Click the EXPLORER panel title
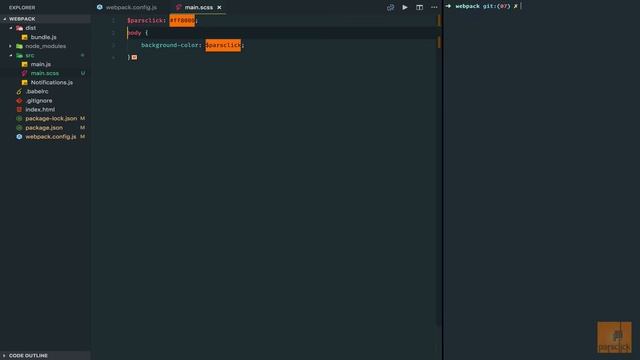The height and width of the screenshot is (360, 640). 22,7
